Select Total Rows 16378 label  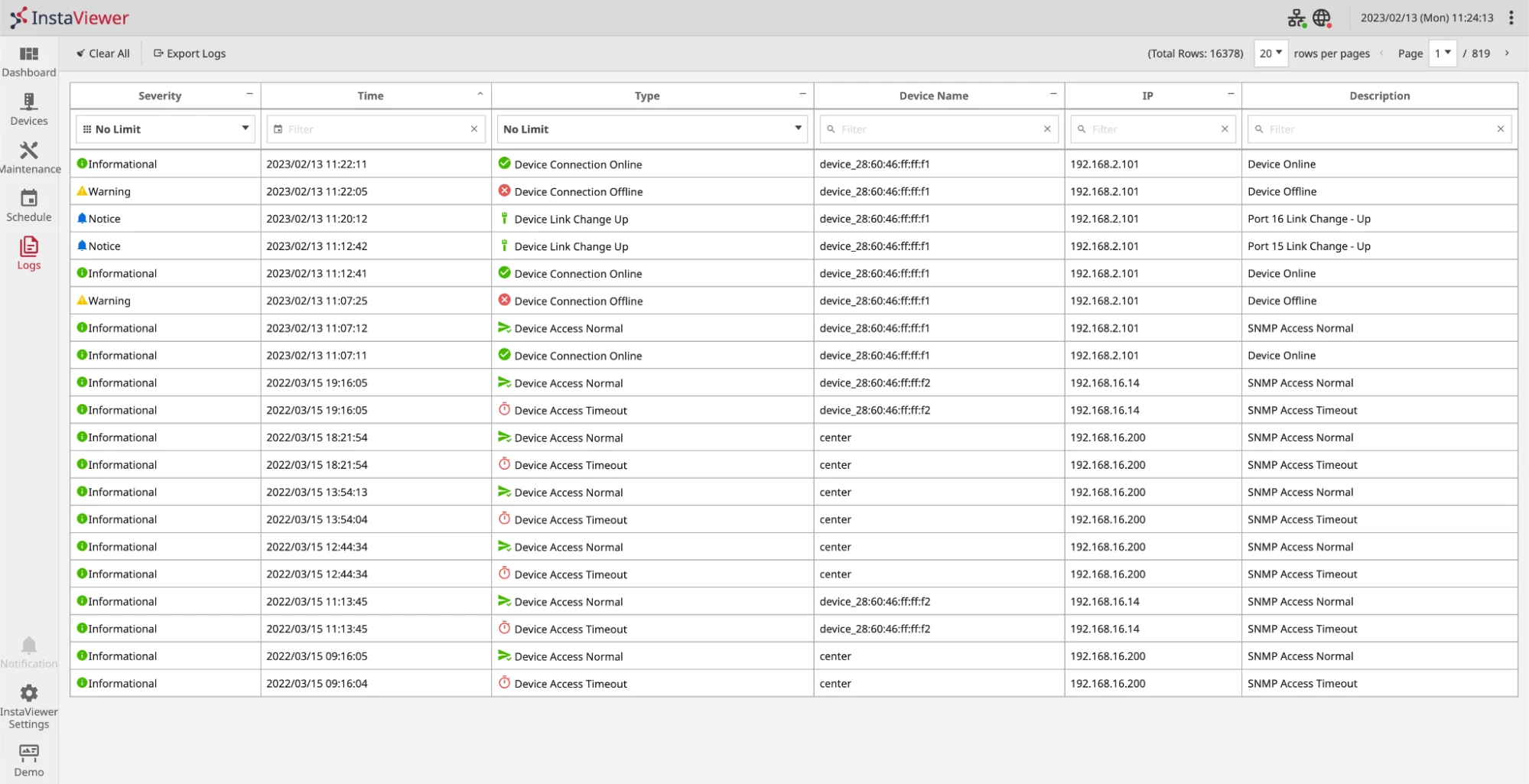(1195, 54)
